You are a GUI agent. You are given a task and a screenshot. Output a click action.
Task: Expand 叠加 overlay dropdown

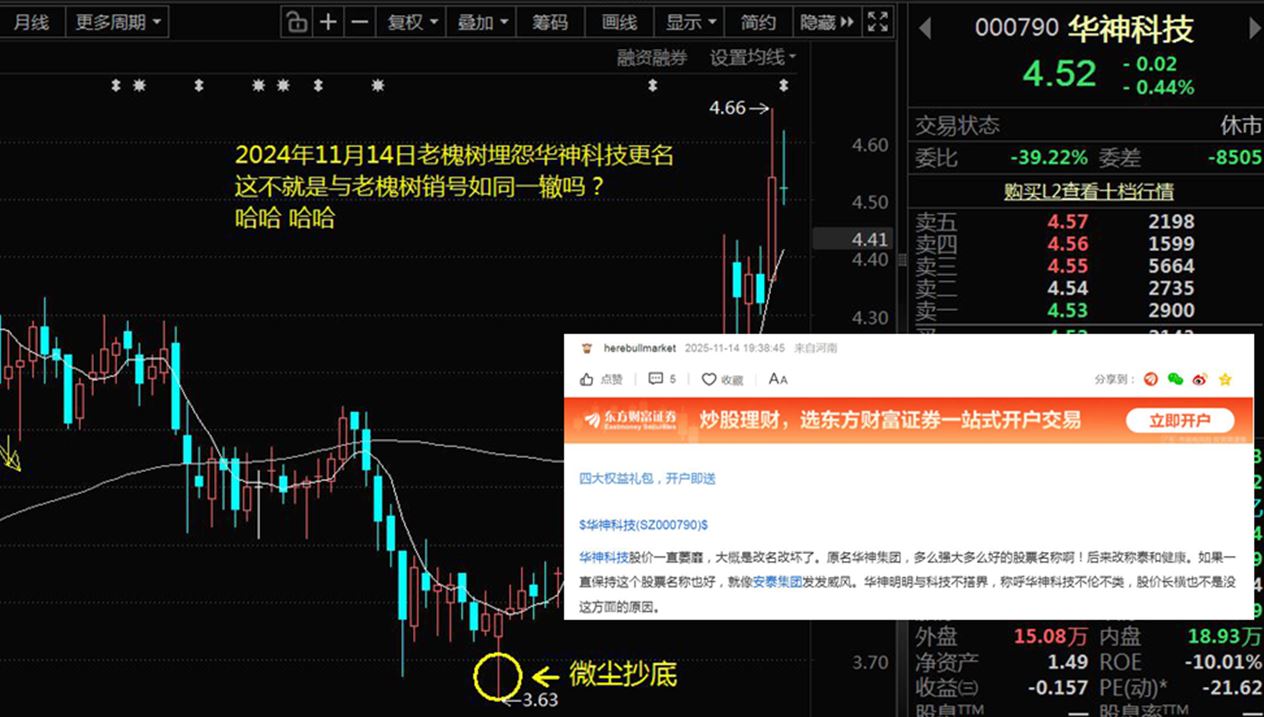(x=483, y=22)
